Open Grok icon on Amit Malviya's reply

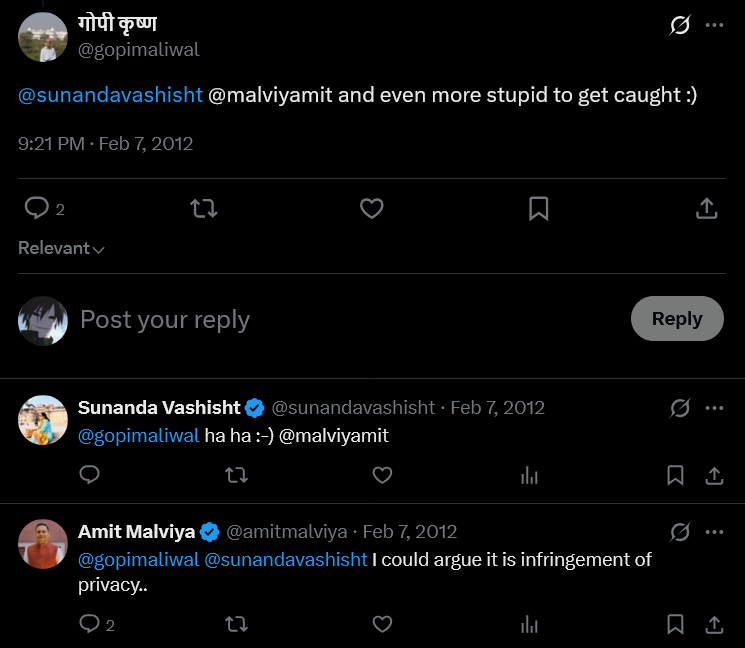click(679, 532)
